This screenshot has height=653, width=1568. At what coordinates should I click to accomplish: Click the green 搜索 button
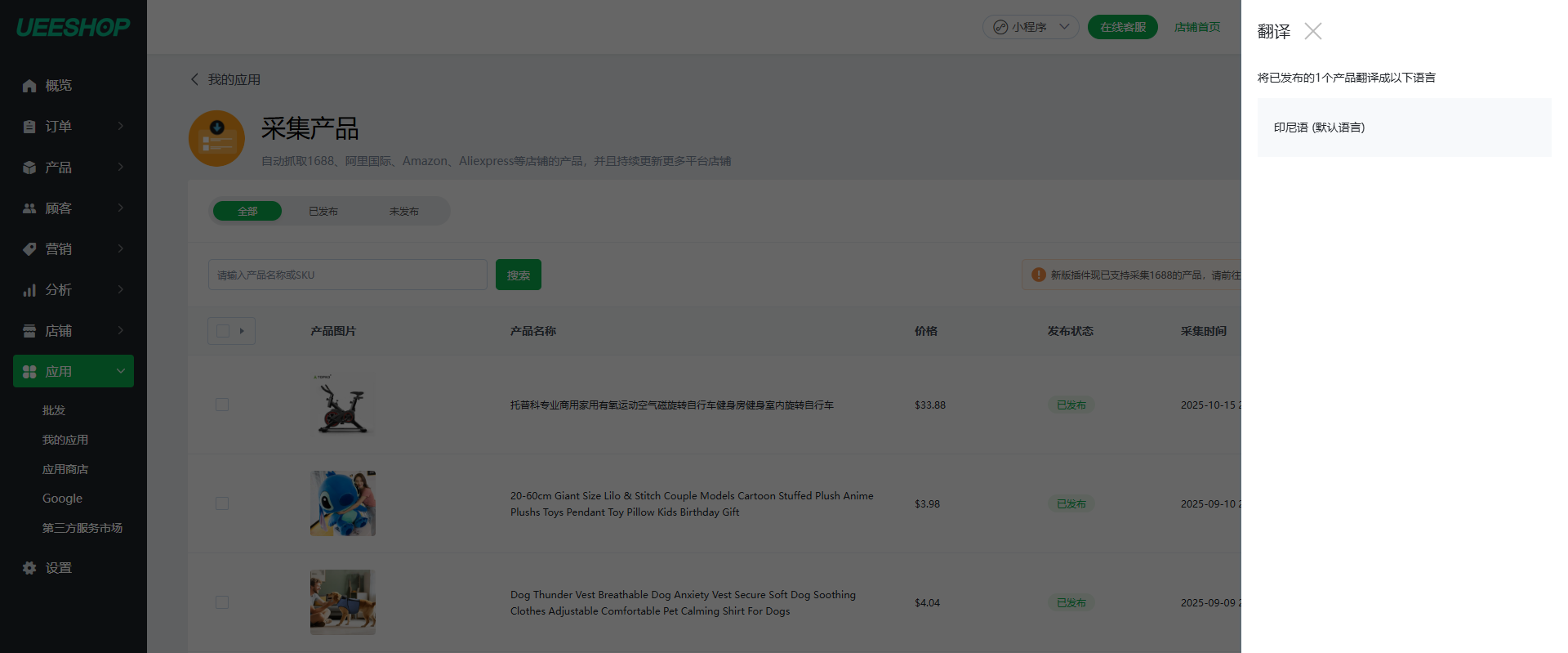518,275
